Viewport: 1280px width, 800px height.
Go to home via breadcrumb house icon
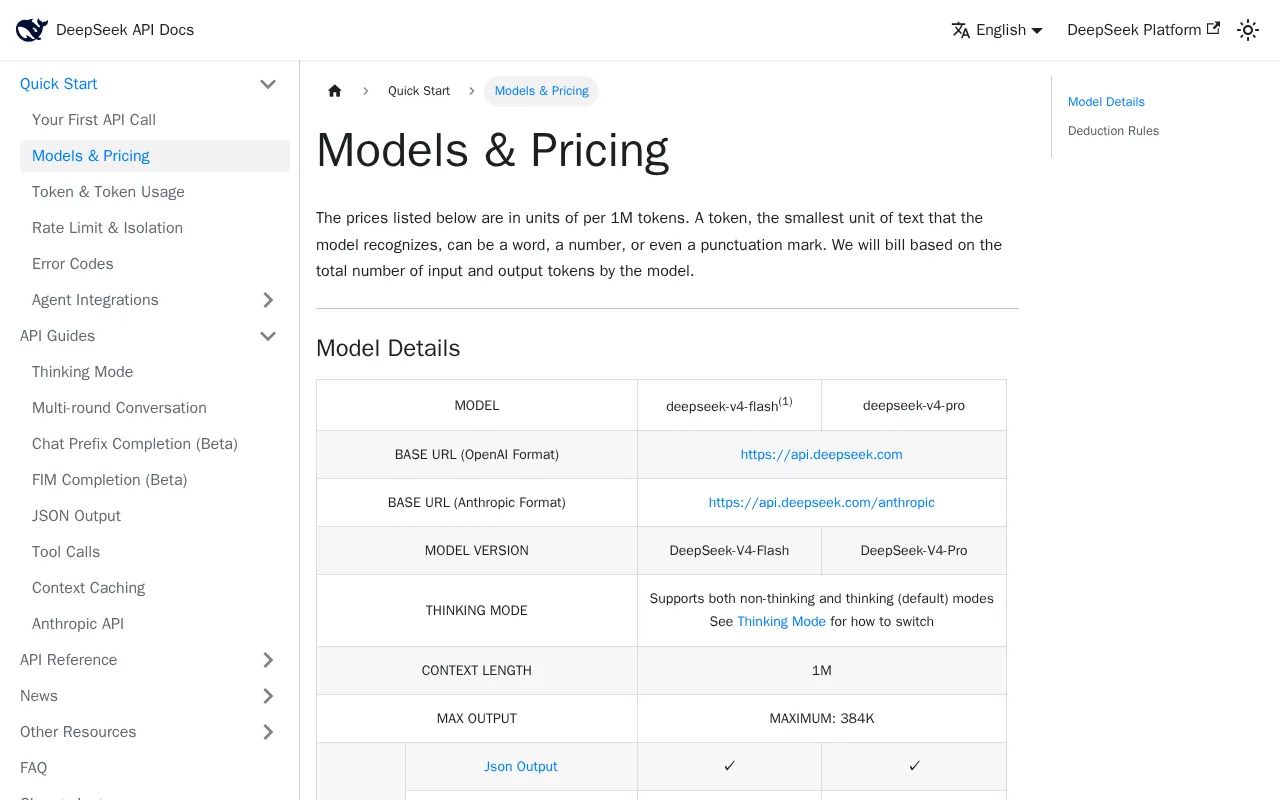[x=335, y=91]
